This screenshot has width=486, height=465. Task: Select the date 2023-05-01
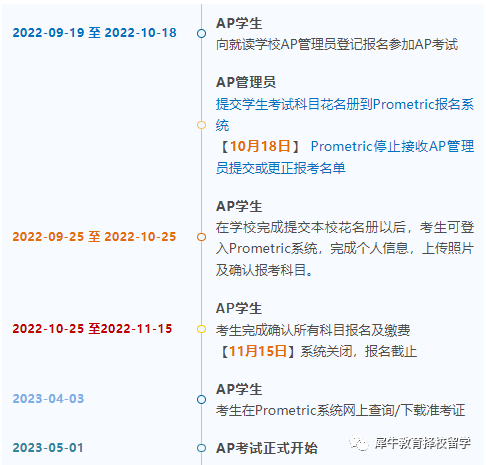tap(48, 448)
